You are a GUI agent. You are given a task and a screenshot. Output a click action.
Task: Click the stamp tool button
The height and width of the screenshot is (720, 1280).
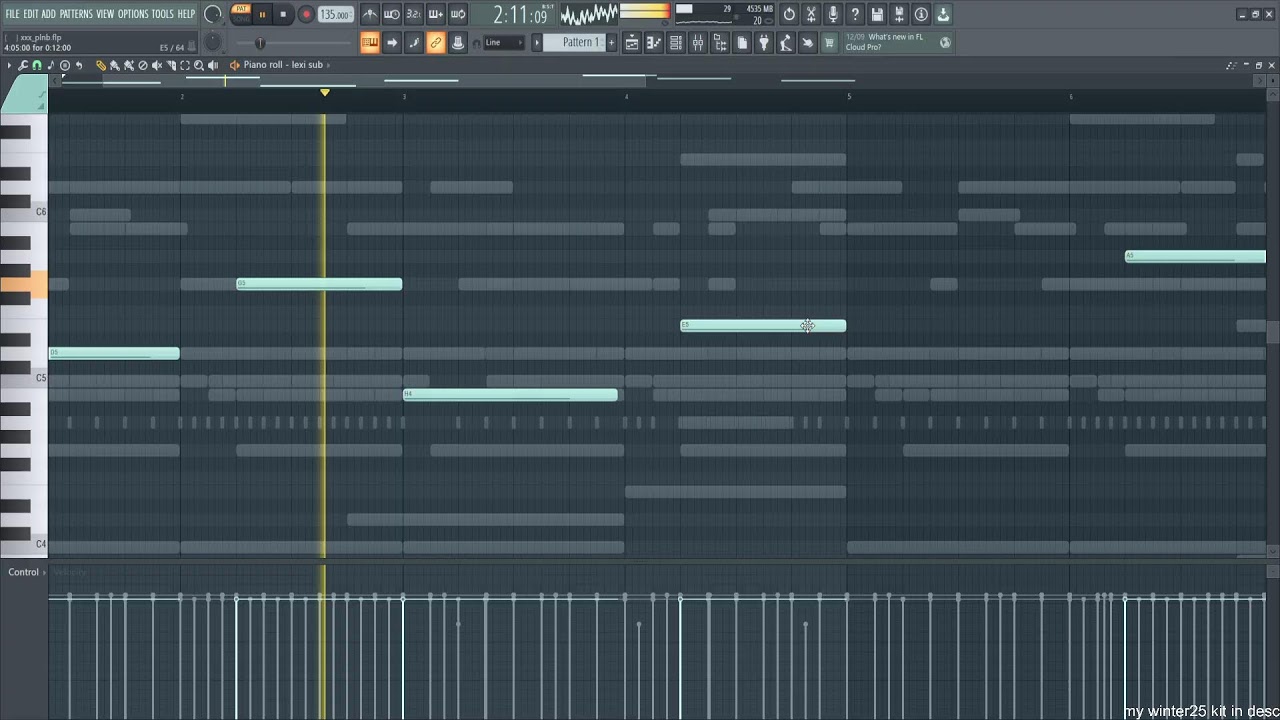pyautogui.click(x=458, y=42)
